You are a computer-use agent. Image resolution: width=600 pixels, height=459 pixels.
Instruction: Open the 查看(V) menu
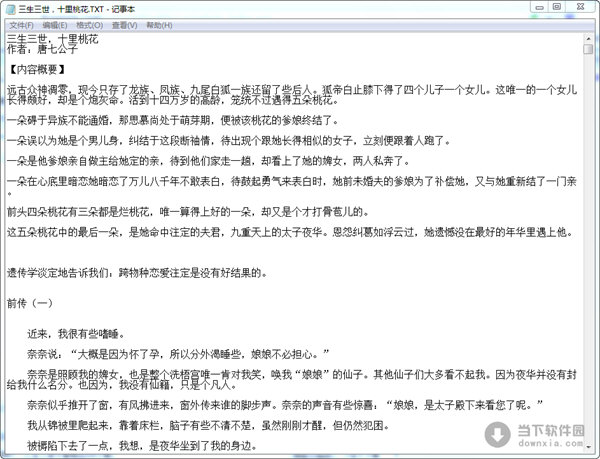[x=124, y=25]
